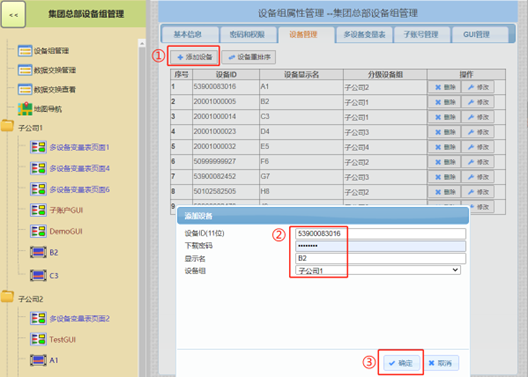
Task: Select device C3 in the tree
Action: tap(44, 275)
